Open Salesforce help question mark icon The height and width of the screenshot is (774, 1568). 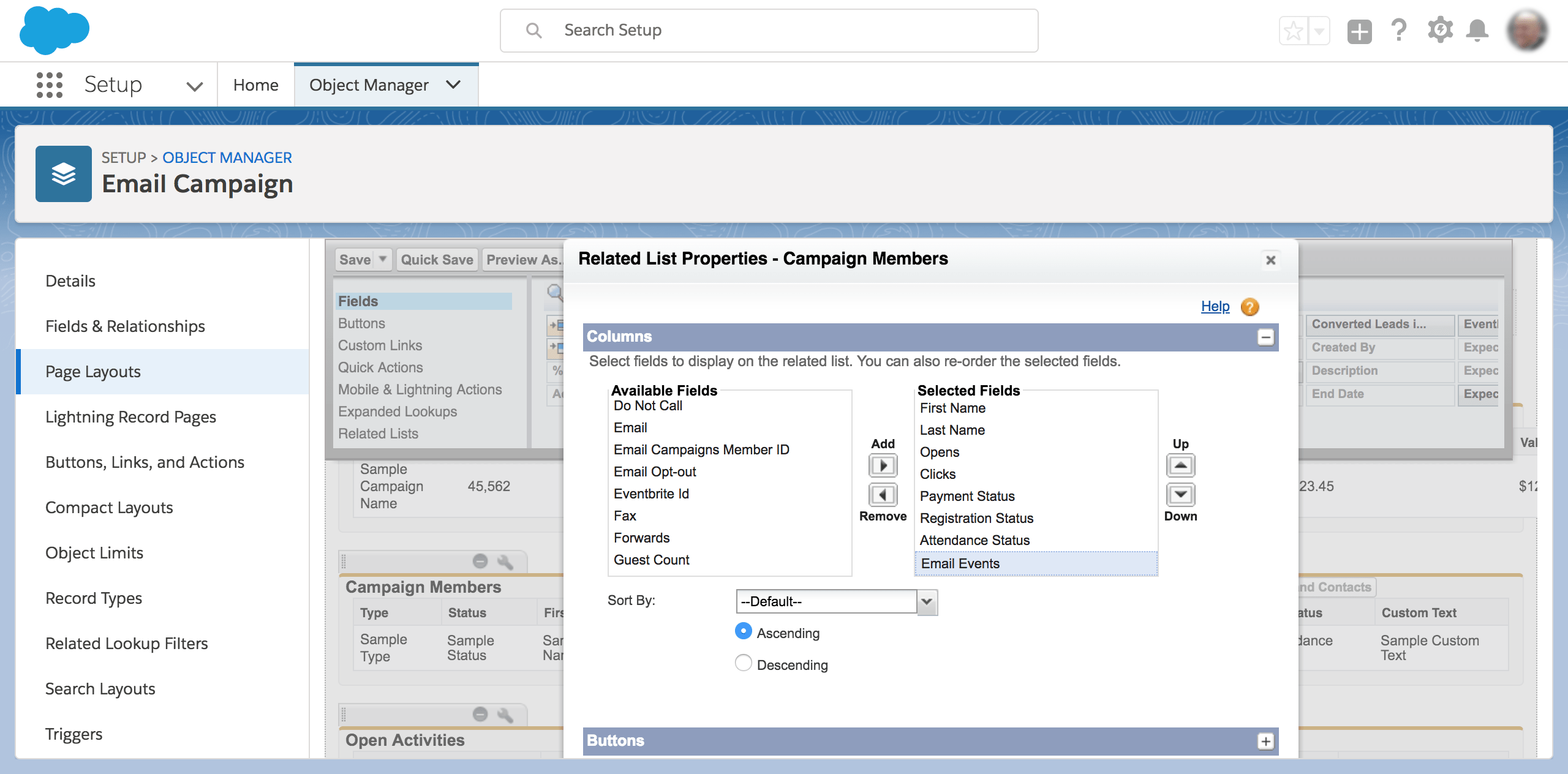(1399, 30)
